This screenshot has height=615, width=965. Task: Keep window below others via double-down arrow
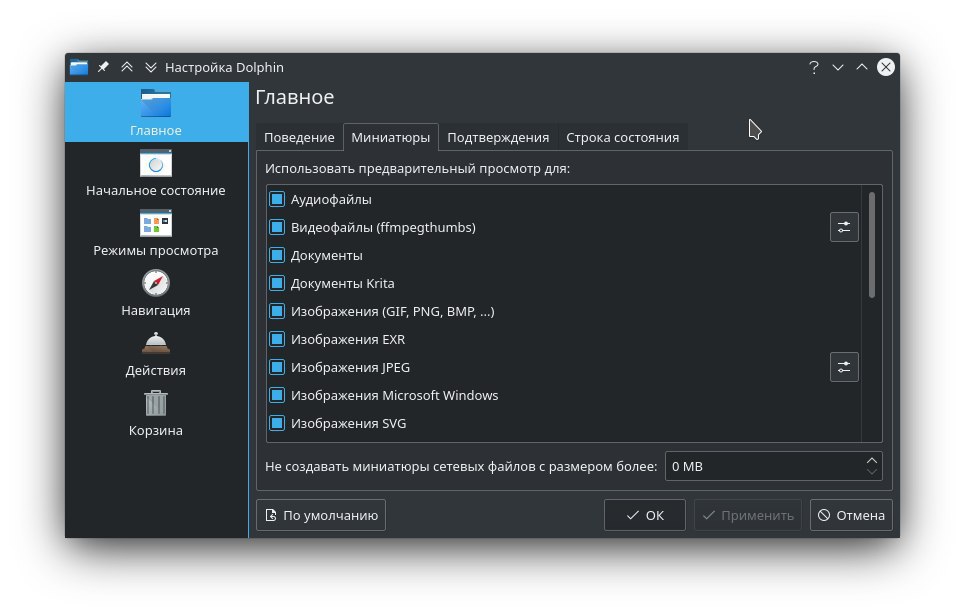coord(151,67)
